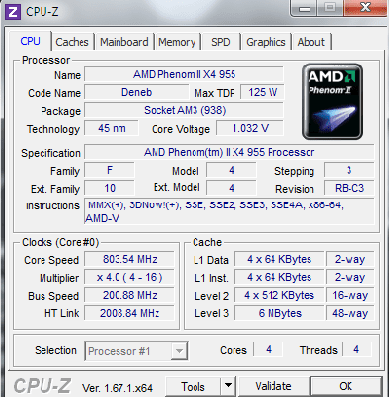Switch to the Mainboard tab
Screen dimensions: 390x398
(124, 42)
